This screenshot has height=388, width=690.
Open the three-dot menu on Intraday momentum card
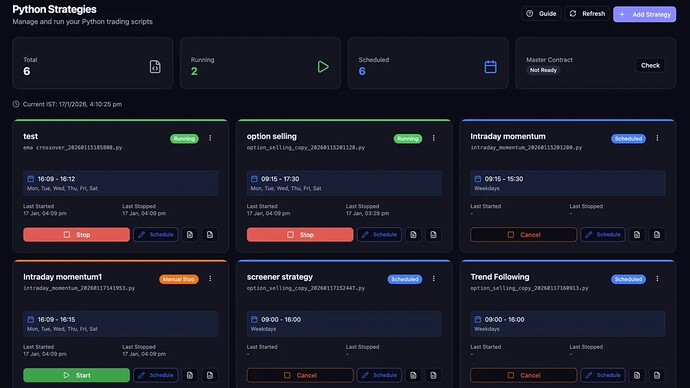[657, 138]
